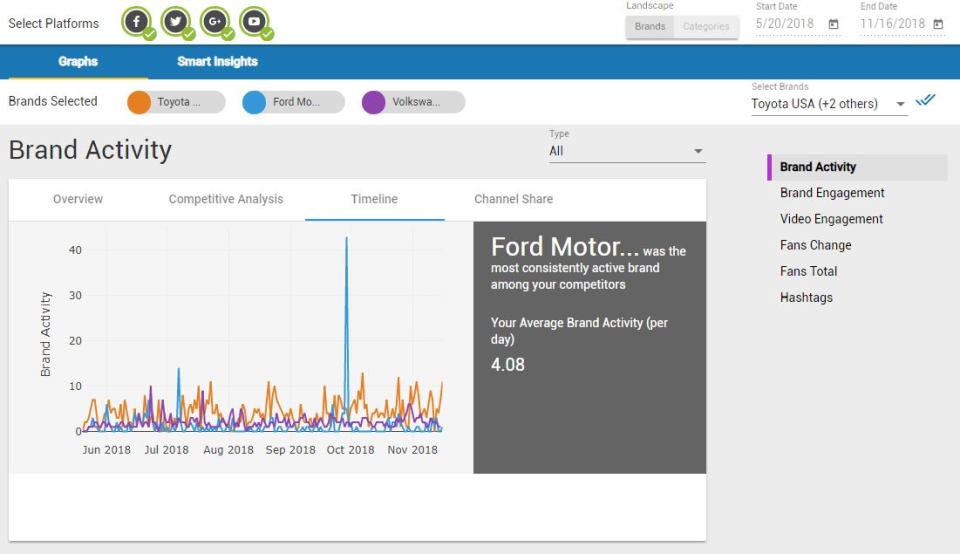Image resolution: width=960 pixels, height=554 pixels.
Task: Select the Channel Share tab
Action: 513,199
